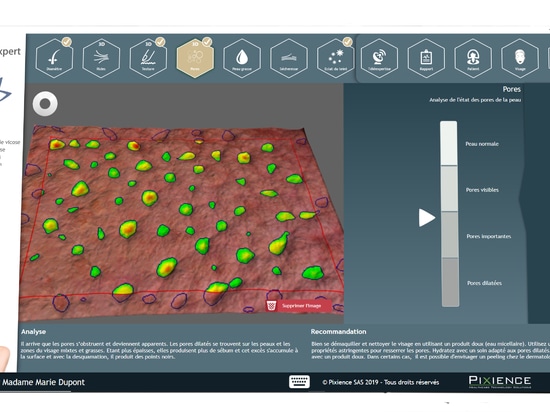550x412 pixels.
Task: Switch to the Visage face icon
Action: [520, 59]
